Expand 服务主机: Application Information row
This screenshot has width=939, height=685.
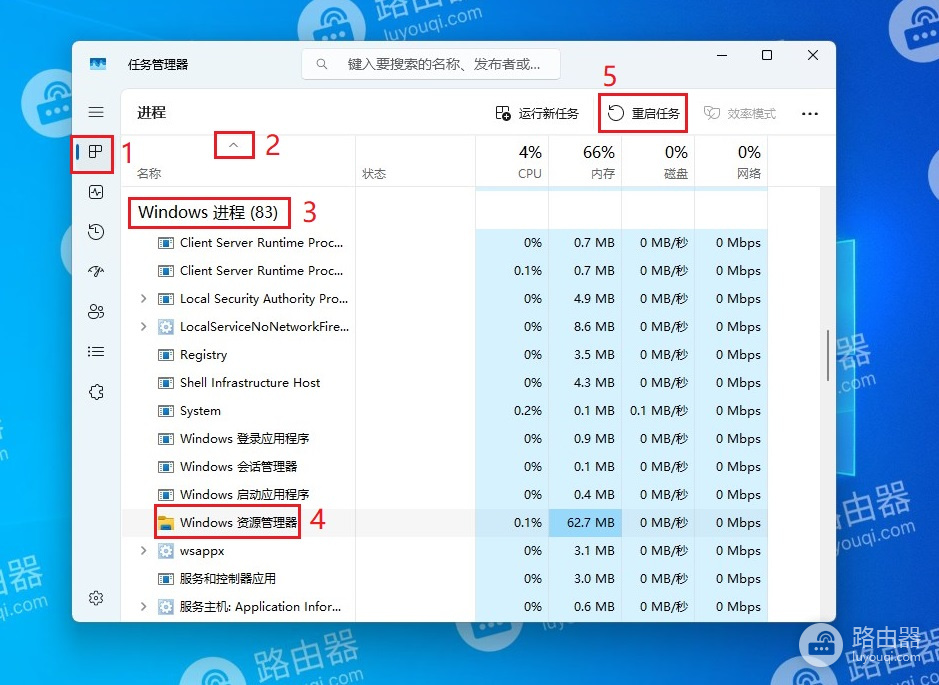coord(143,607)
